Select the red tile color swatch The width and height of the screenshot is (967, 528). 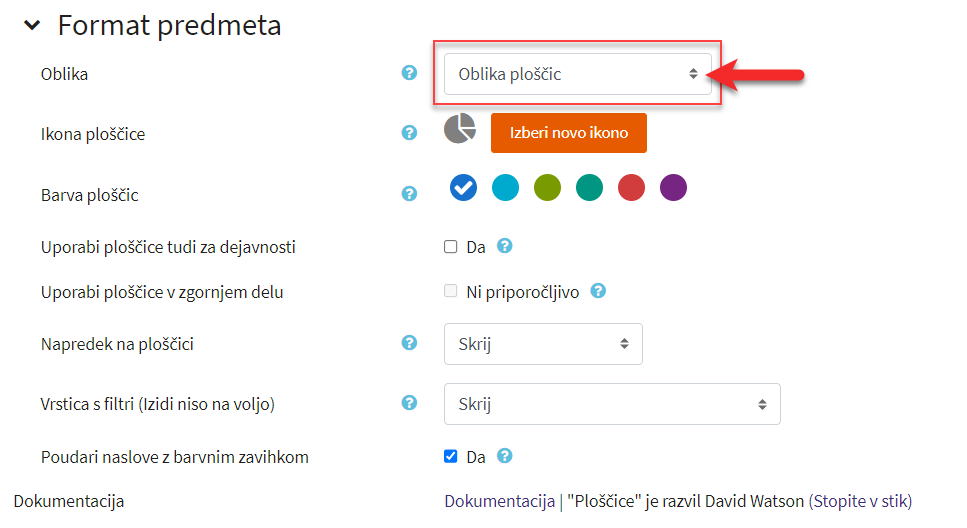[x=631, y=188]
